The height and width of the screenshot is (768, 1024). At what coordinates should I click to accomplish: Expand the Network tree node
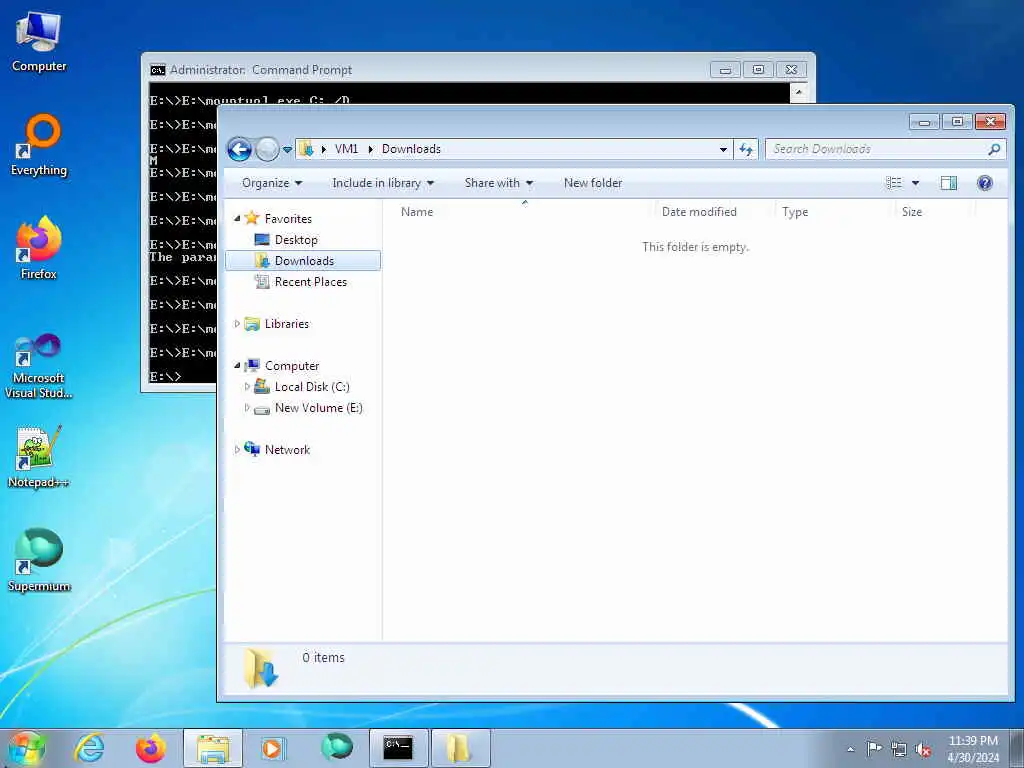(x=237, y=449)
